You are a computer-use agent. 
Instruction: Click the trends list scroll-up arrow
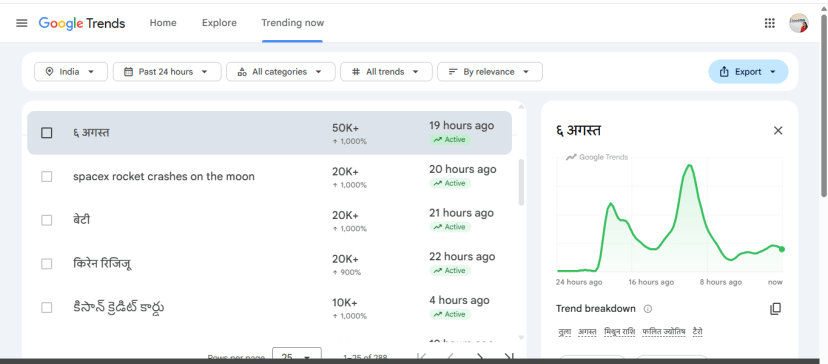click(521, 107)
